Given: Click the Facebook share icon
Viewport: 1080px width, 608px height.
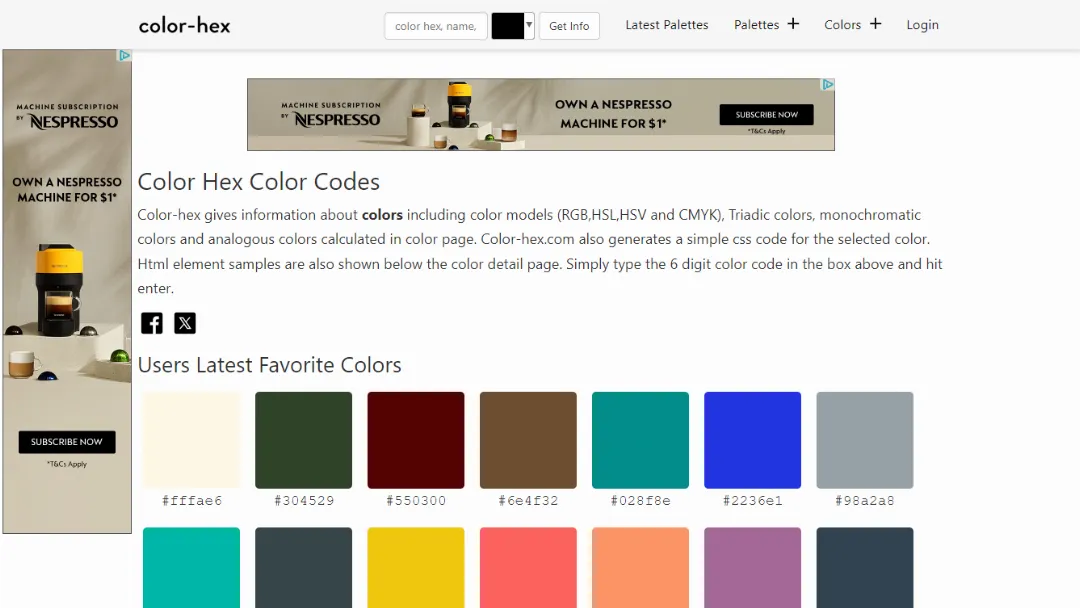Looking at the screenshot, I should [x=151, y=323].
